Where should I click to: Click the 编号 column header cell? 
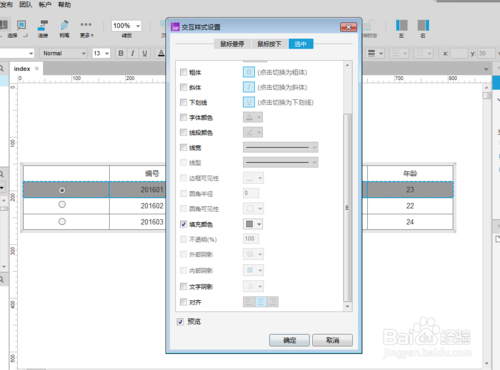[x=138, y=173]
